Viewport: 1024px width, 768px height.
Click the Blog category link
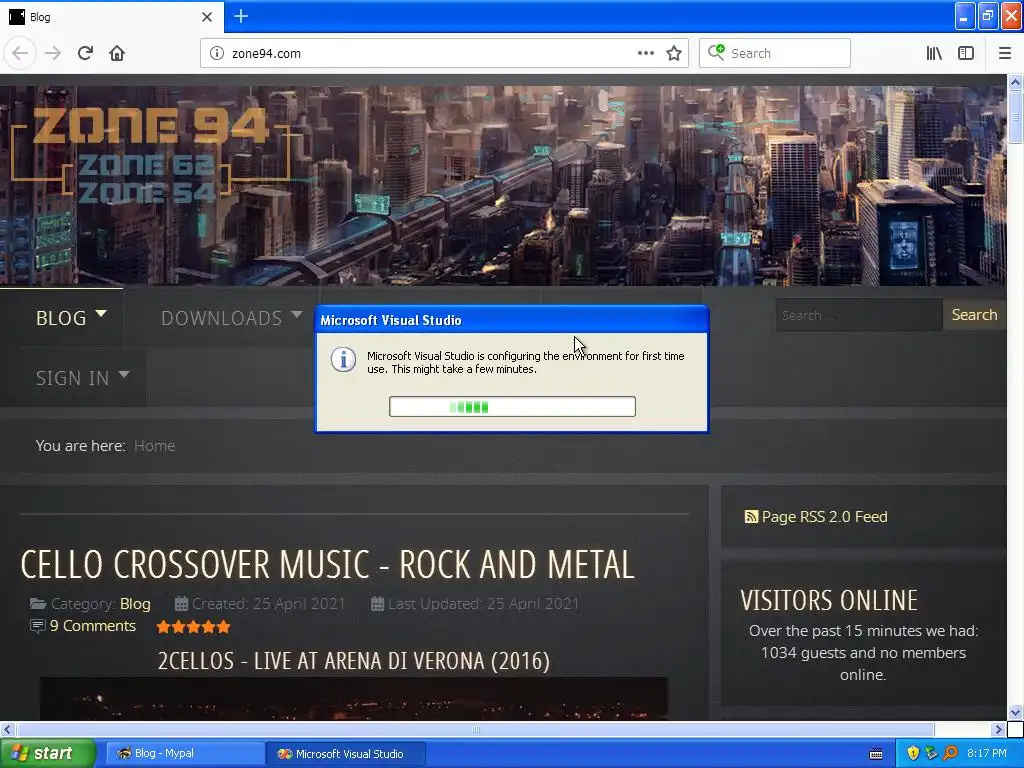click(135, 603)
